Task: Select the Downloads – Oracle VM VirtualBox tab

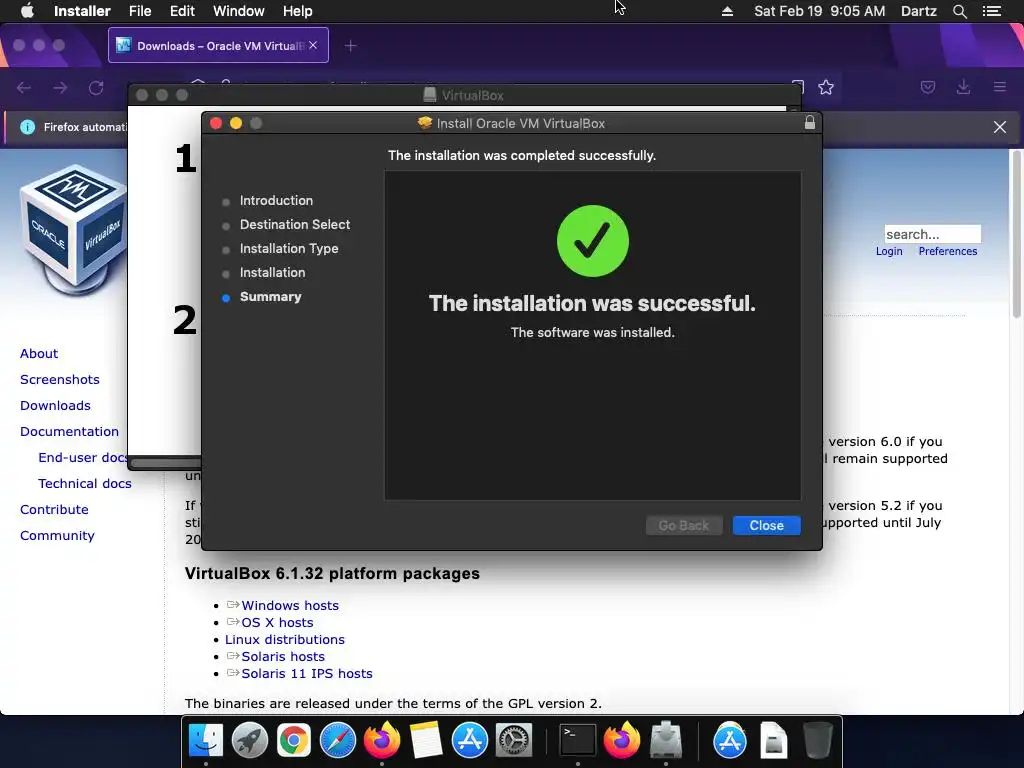Action: pos(218,45)
